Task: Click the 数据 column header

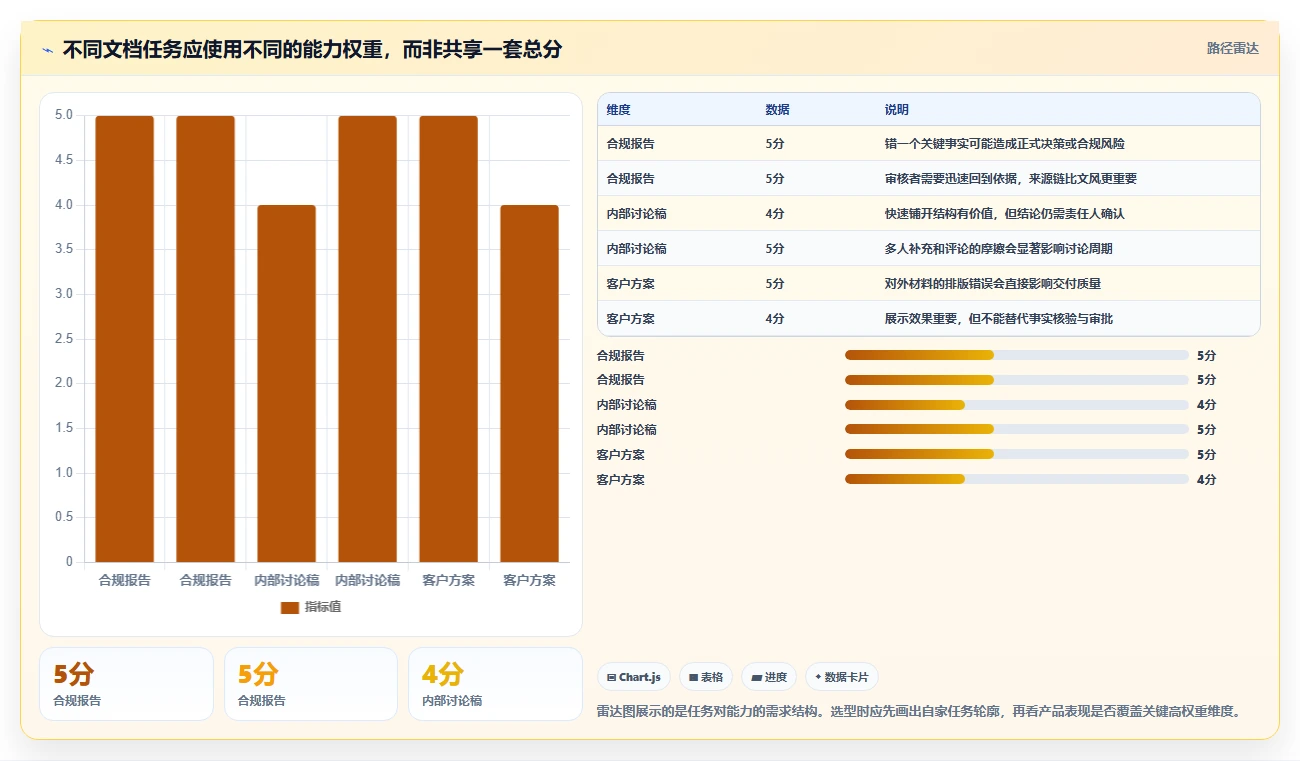Action: 778,110
